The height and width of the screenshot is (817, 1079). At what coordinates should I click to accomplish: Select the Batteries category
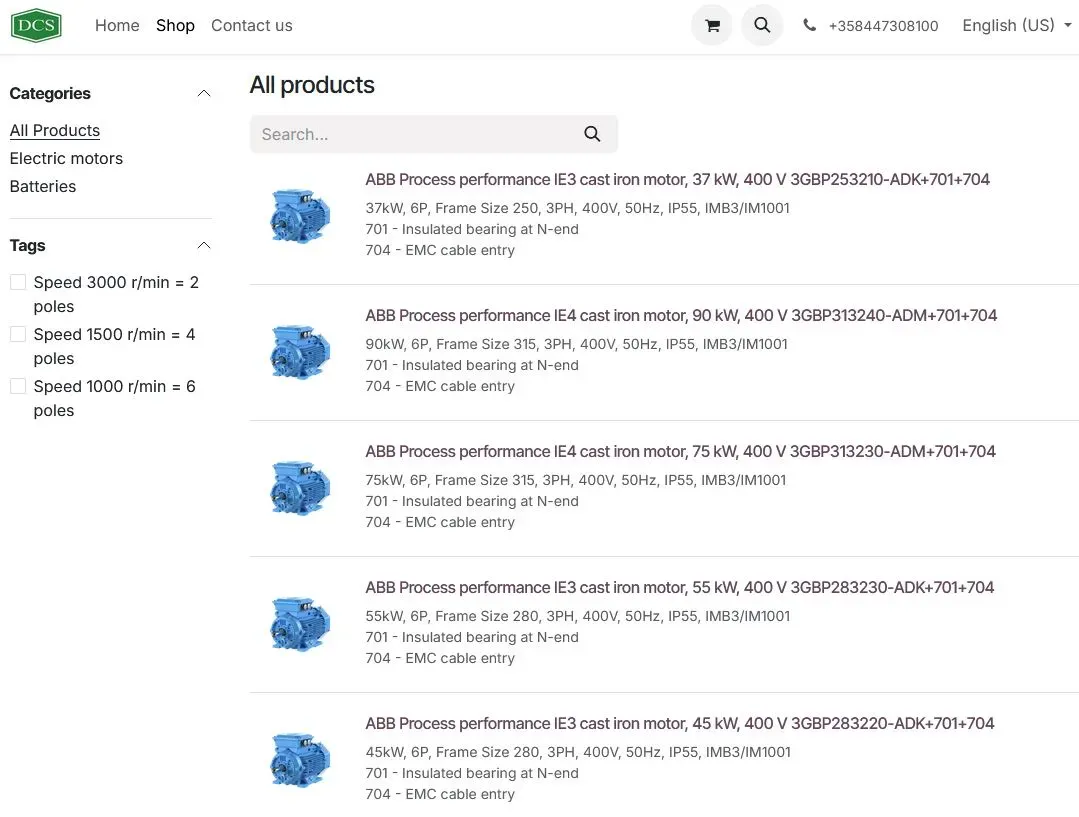[43, 186]
